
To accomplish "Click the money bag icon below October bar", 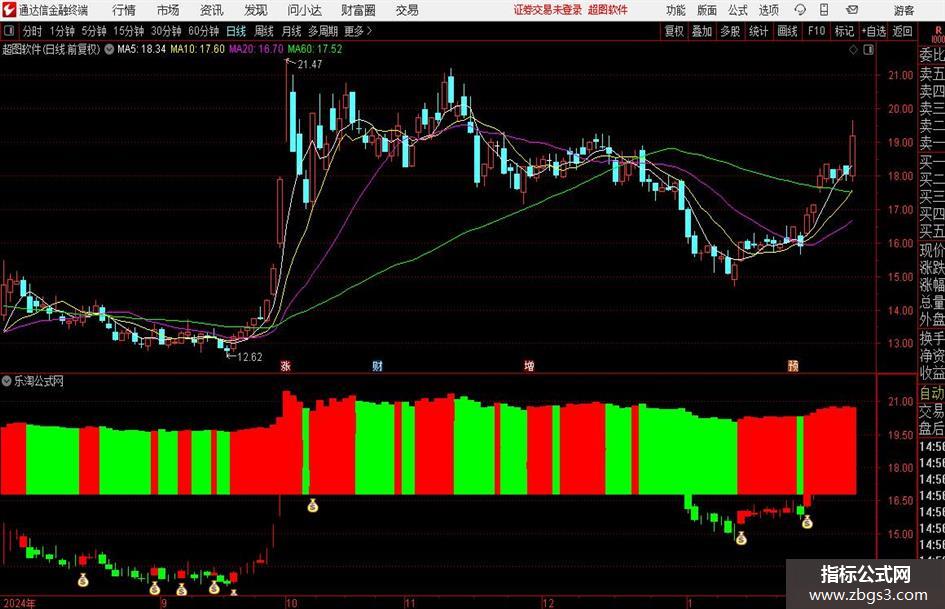I will pos(312,506).
